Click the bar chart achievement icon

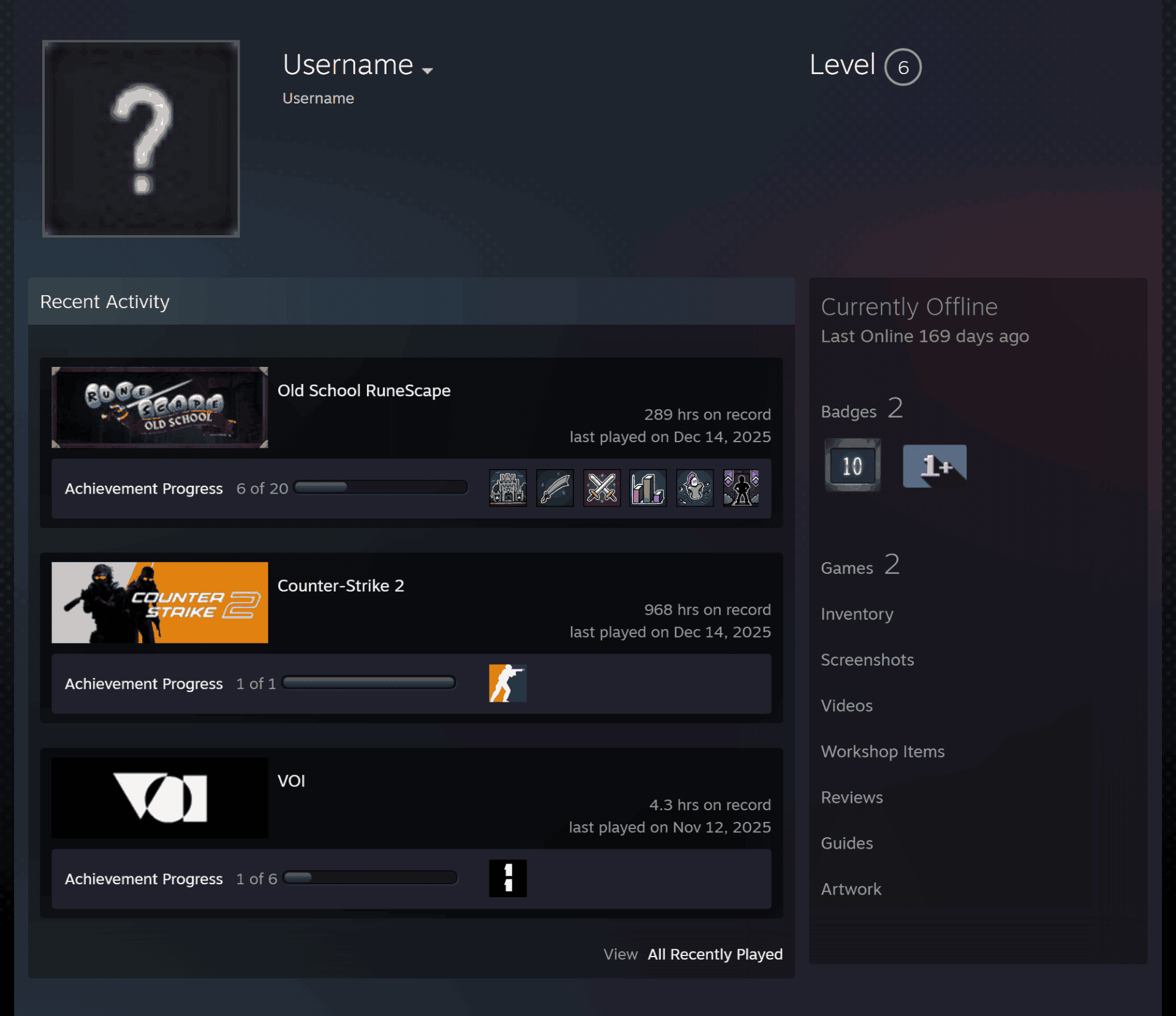pos(648,488)
